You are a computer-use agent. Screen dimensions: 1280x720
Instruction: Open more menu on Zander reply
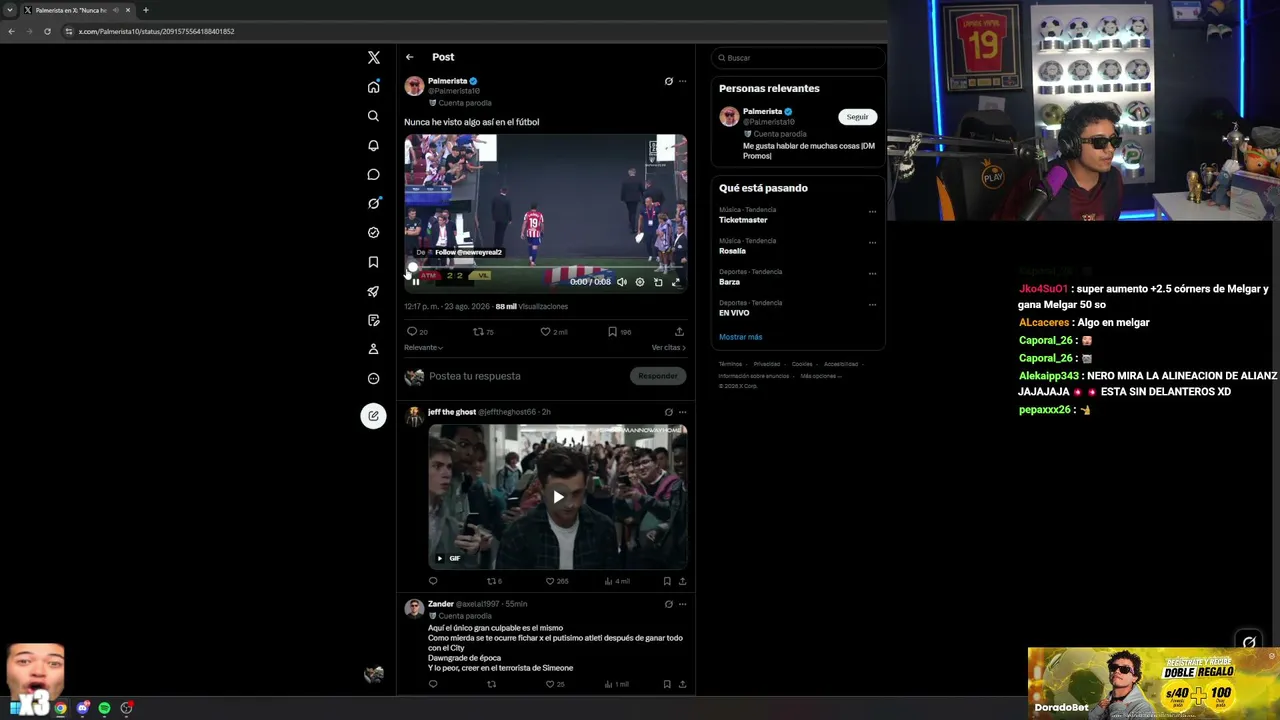coord(683,604)
